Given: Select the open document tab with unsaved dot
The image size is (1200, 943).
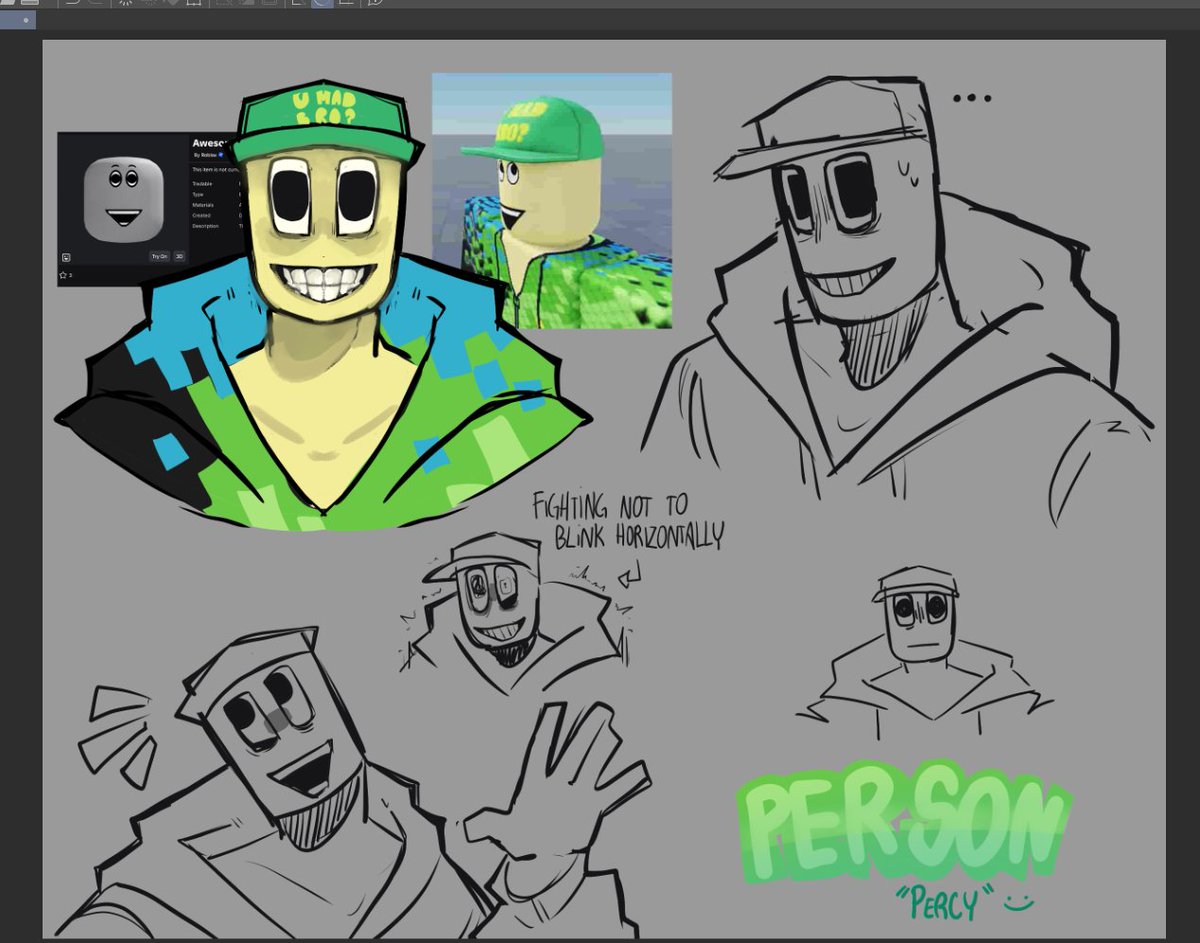Looking at the screenshot, I should point(18,19).
